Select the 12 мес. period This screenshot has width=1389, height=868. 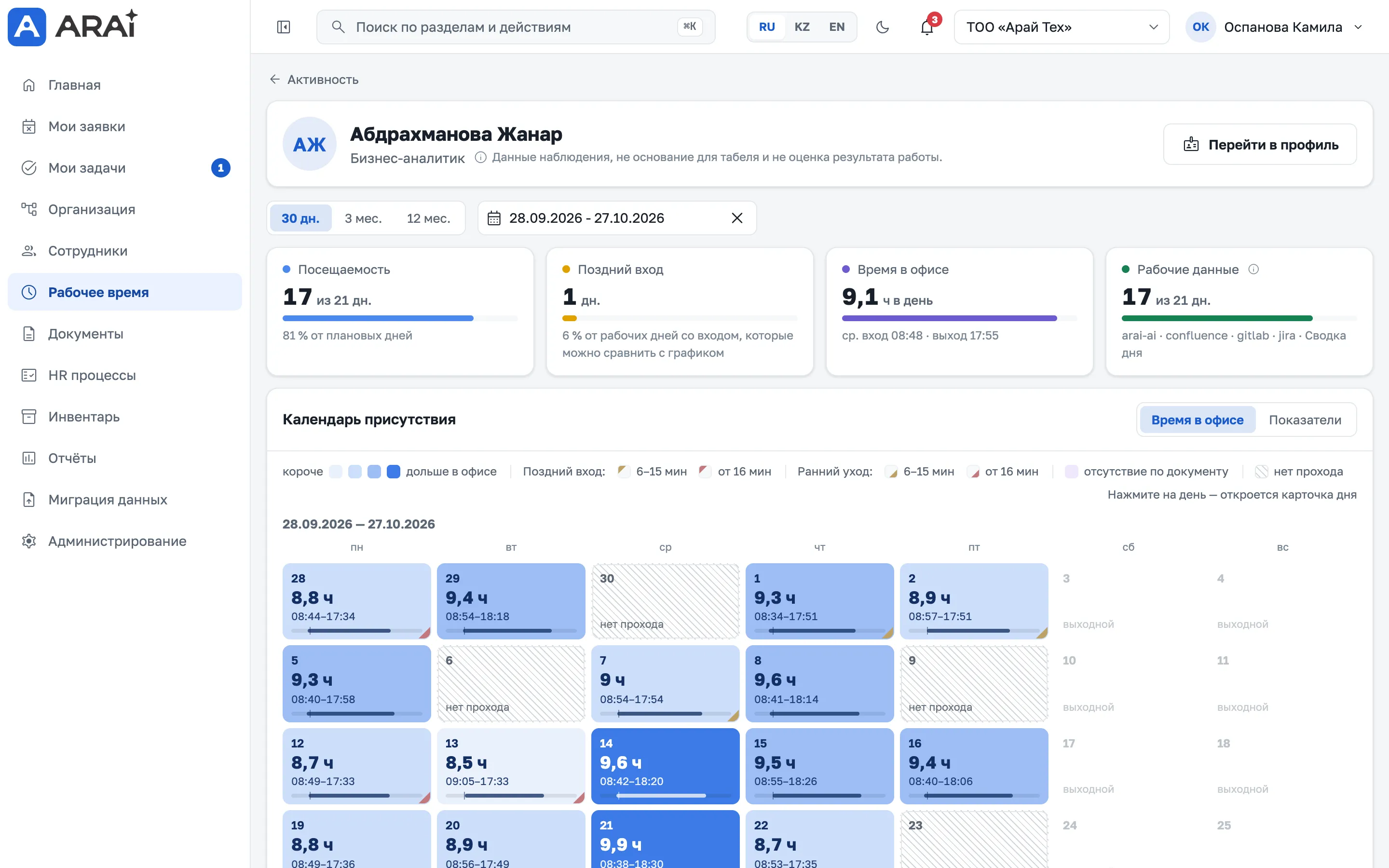tap(428, 218)
